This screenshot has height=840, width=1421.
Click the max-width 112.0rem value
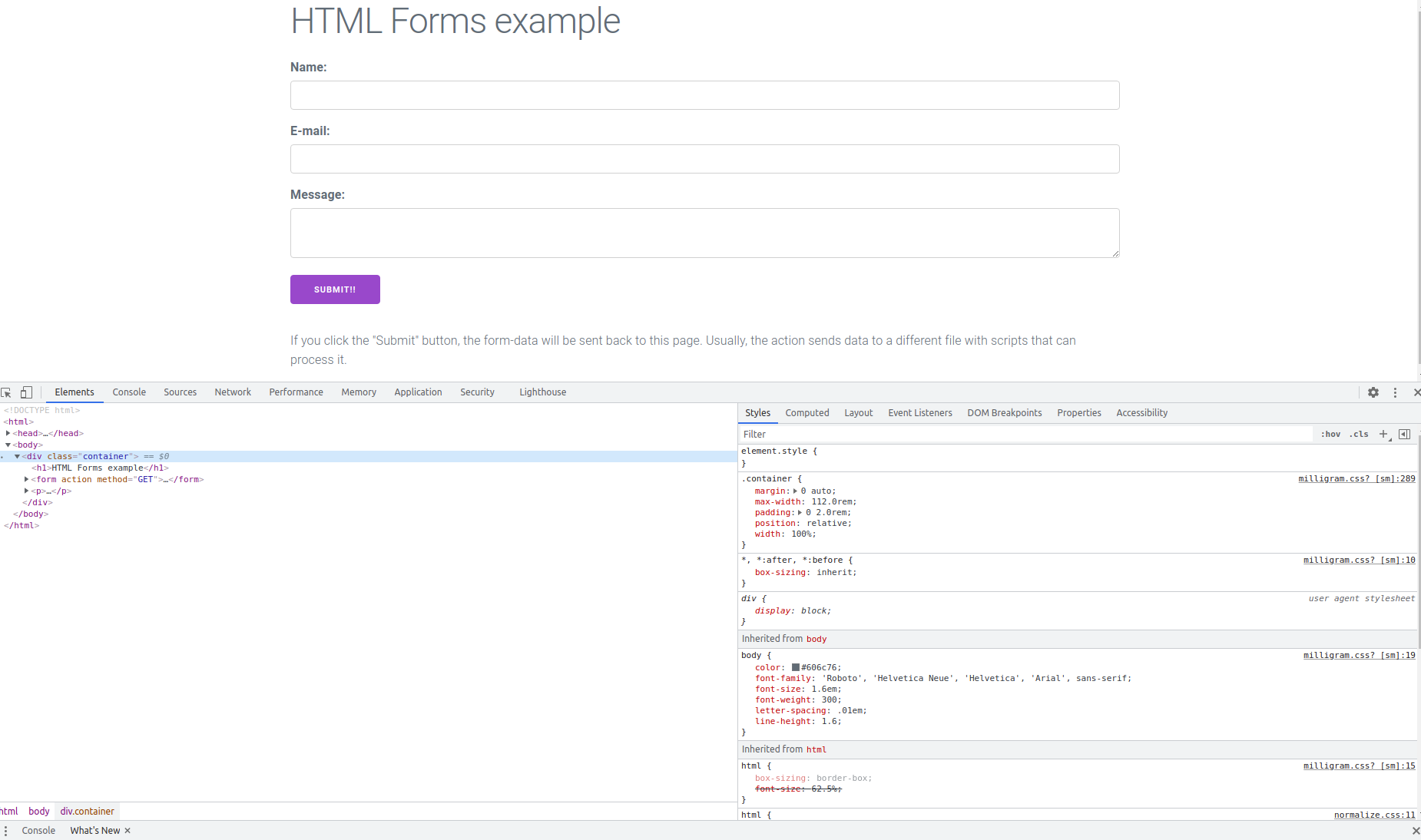[833, 501]
